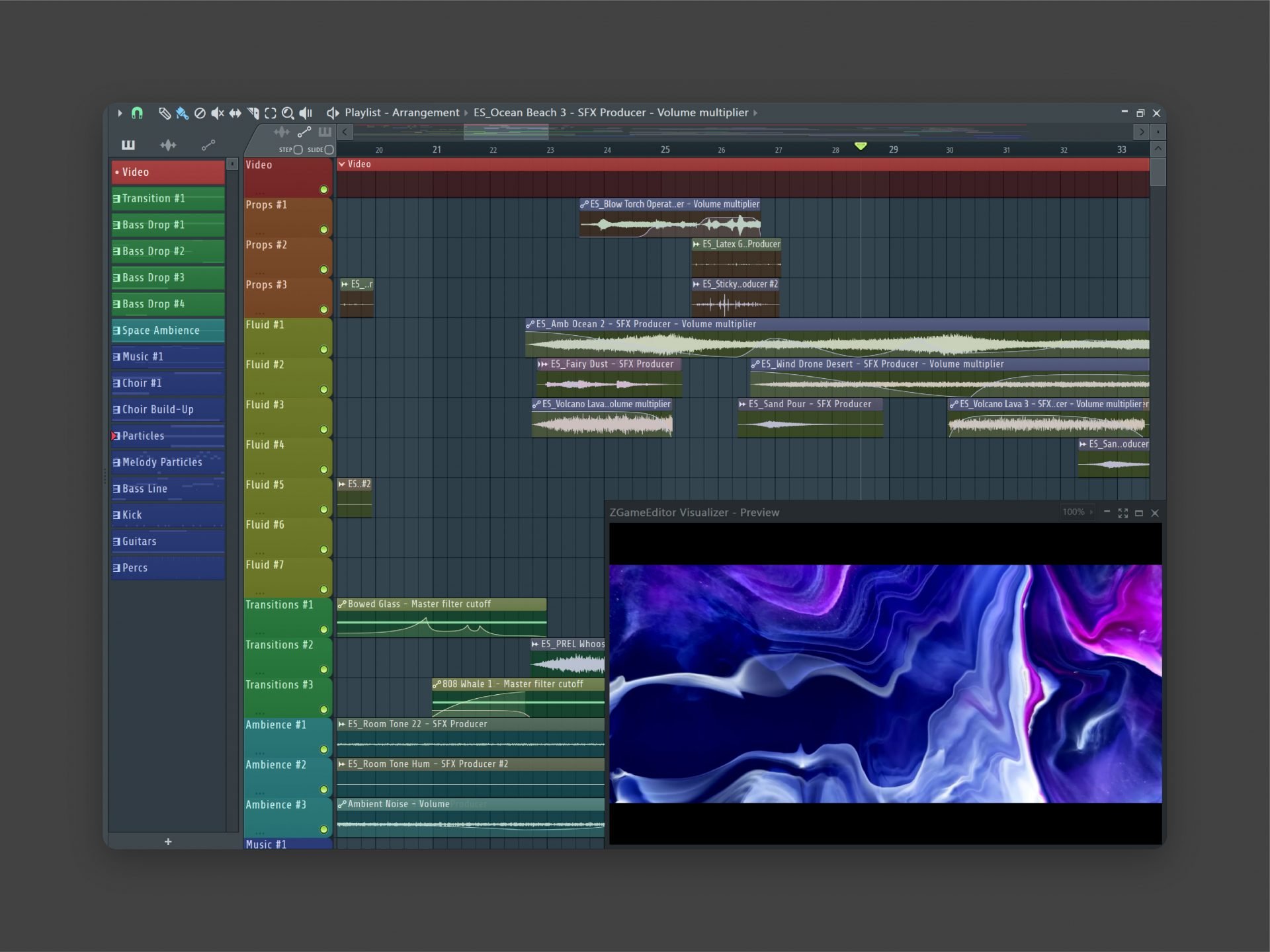Select the Zoom magnifier tool
Screen dimensions: 1270x952
(288, 113)
